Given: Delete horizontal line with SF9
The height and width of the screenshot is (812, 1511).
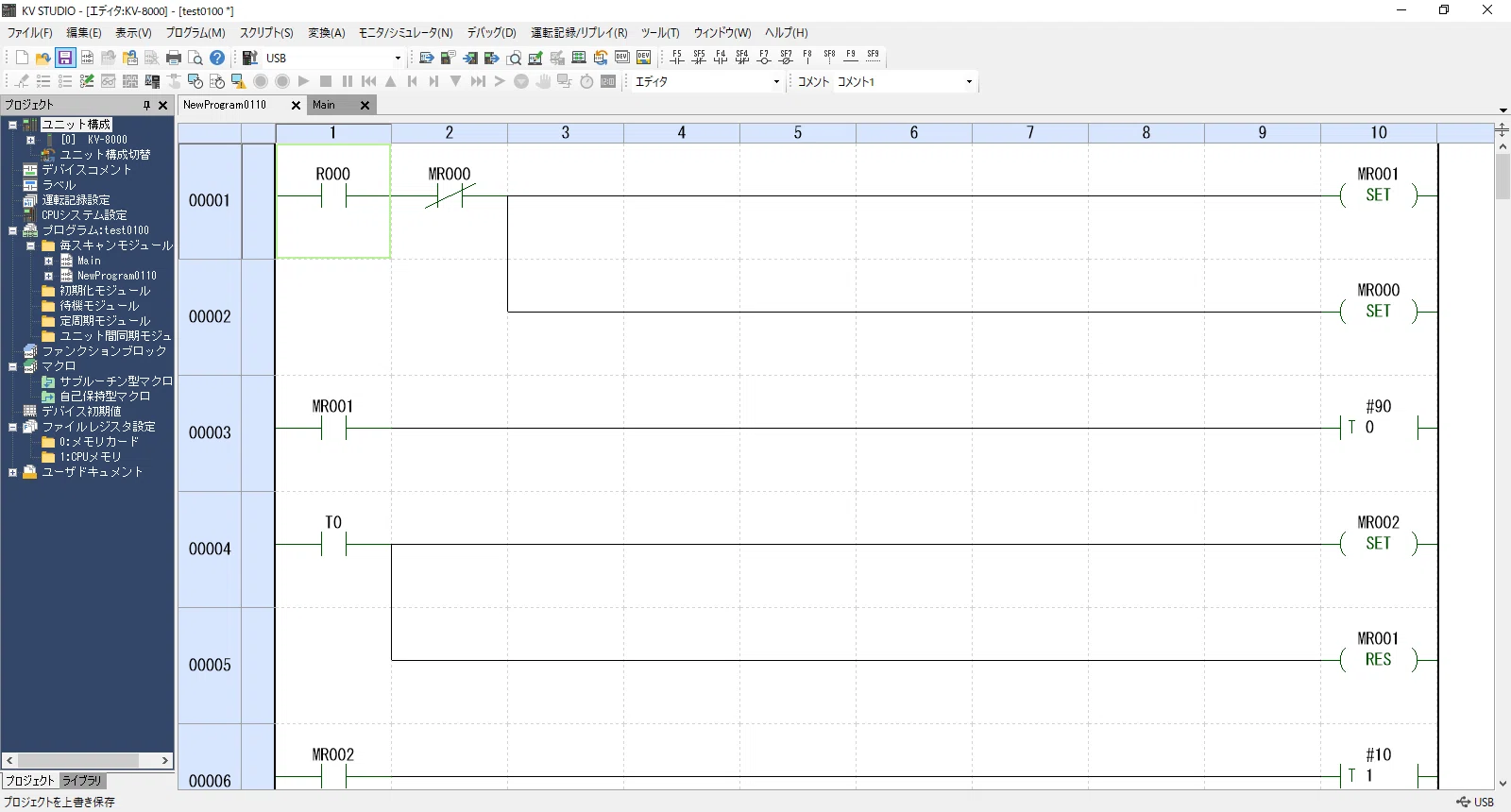Looking at the screenshot, I should pos(873,58).
